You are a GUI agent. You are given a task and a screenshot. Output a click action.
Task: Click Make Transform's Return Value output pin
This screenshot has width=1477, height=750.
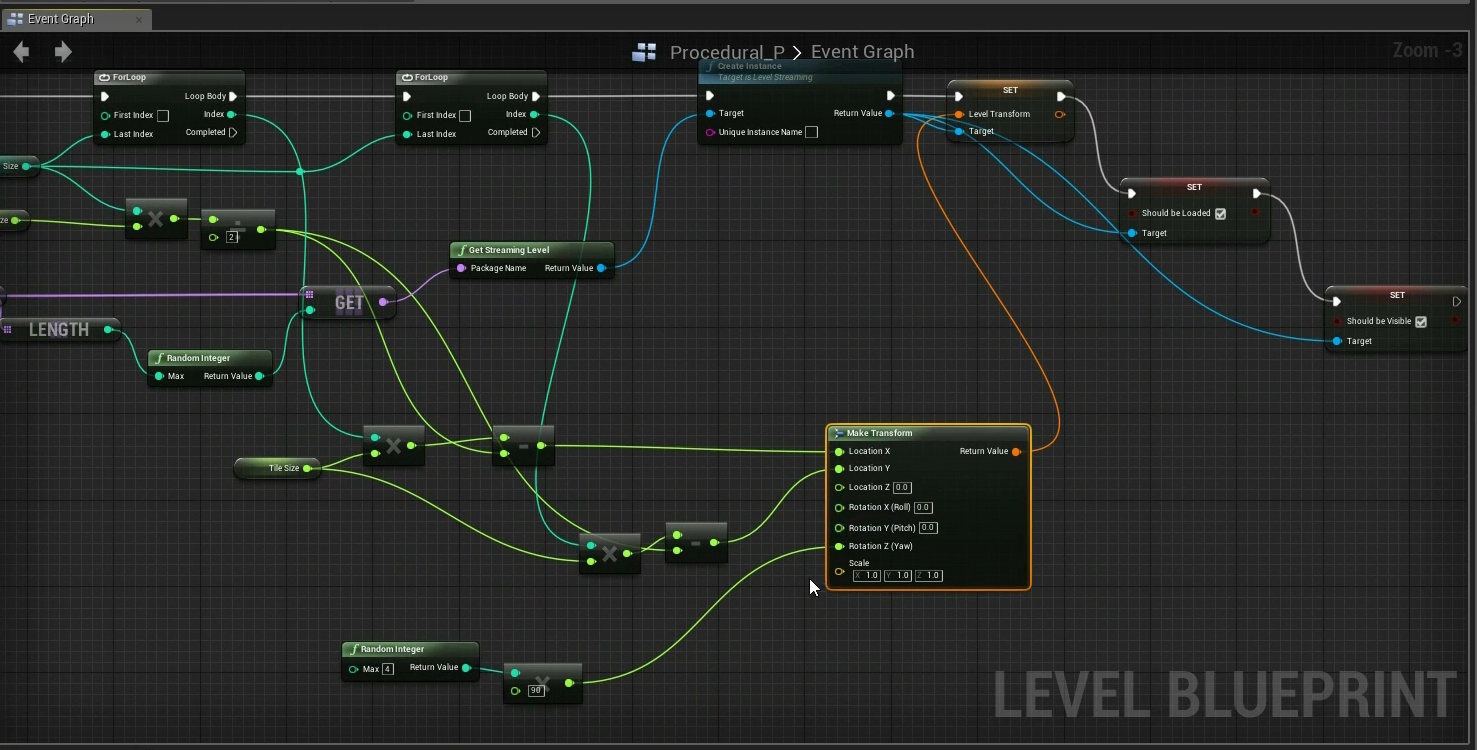pyautogui.click(x=1016, y=452)
